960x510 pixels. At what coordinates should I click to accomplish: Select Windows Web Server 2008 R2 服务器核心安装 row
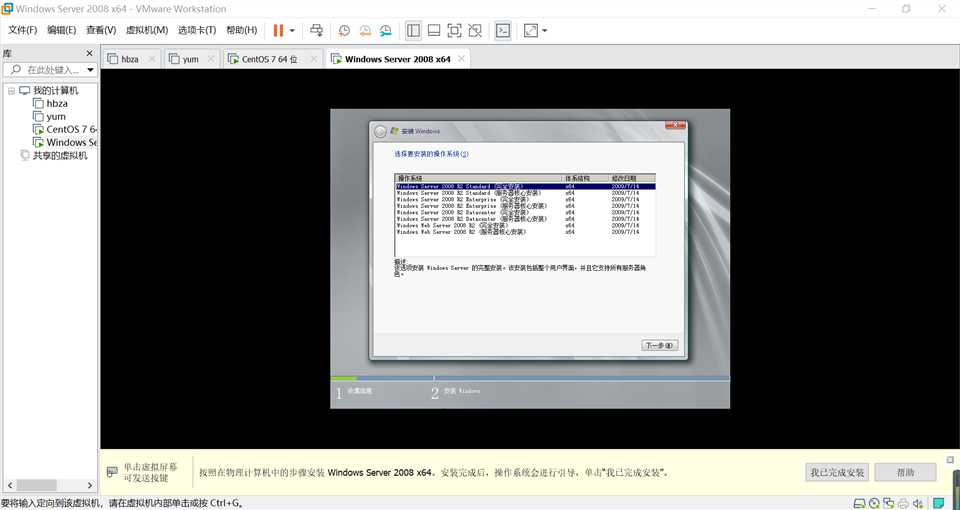click(525, 232)
